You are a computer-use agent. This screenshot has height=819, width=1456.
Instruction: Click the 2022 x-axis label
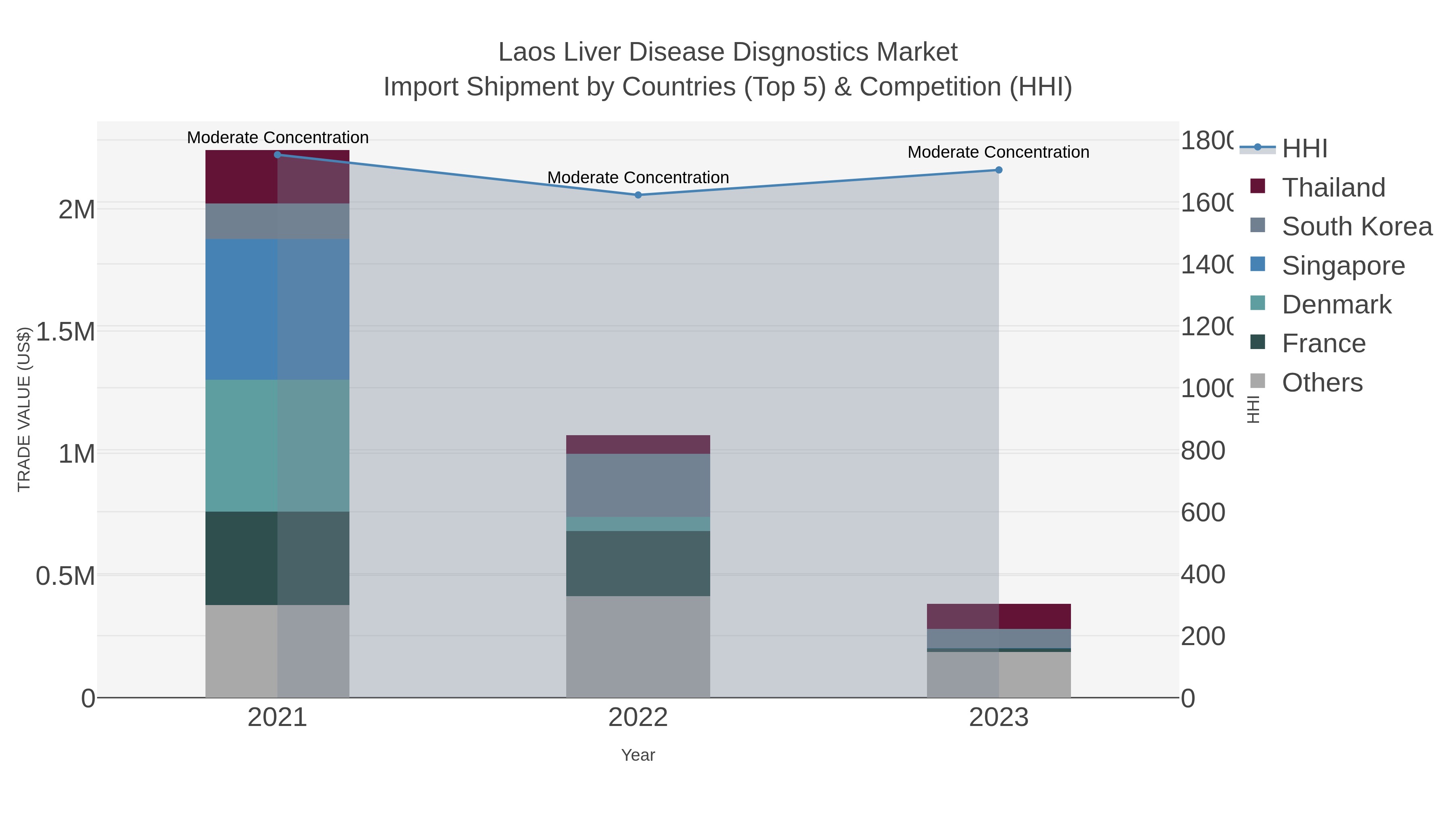(x=638, y=718)
